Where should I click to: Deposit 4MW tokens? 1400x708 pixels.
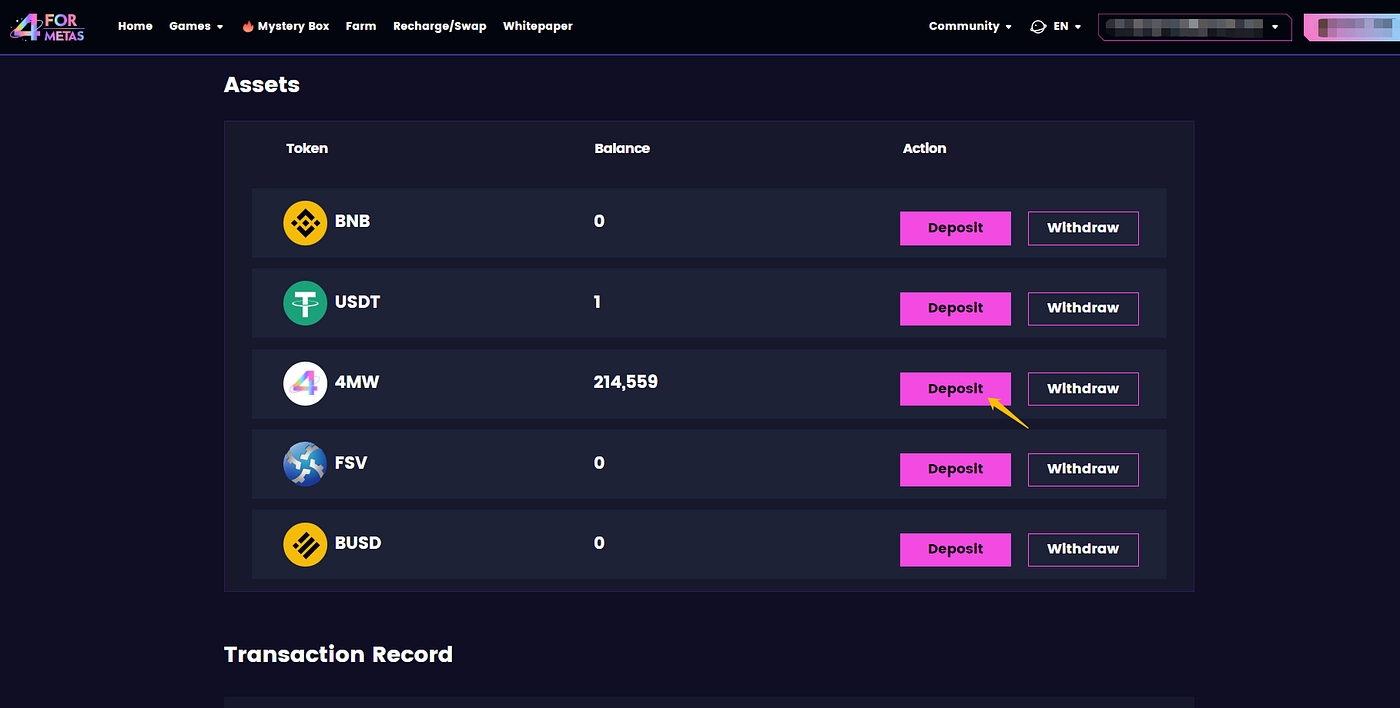tap(955, 389)
